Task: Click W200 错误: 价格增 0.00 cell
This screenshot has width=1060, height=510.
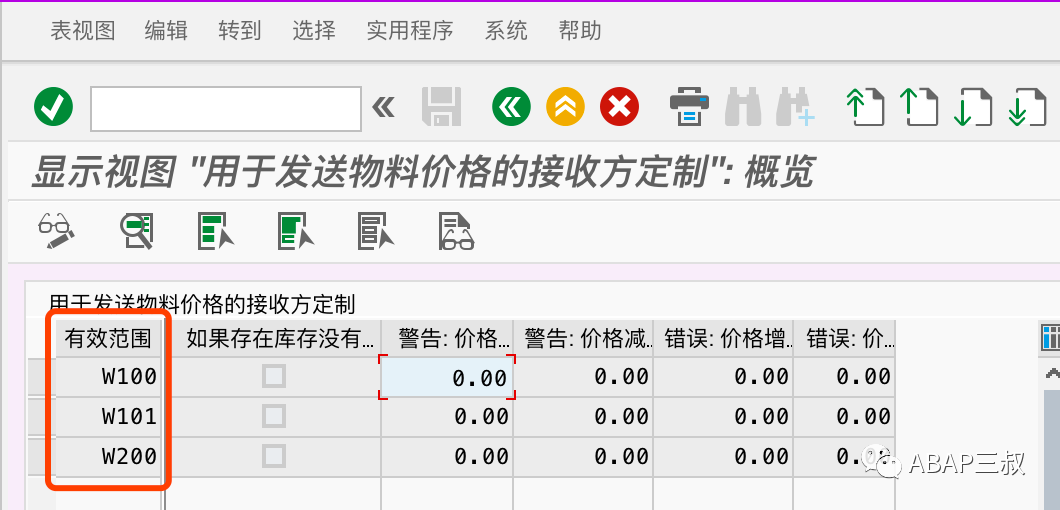Action: pyautogui.click(x=723, y=457)
